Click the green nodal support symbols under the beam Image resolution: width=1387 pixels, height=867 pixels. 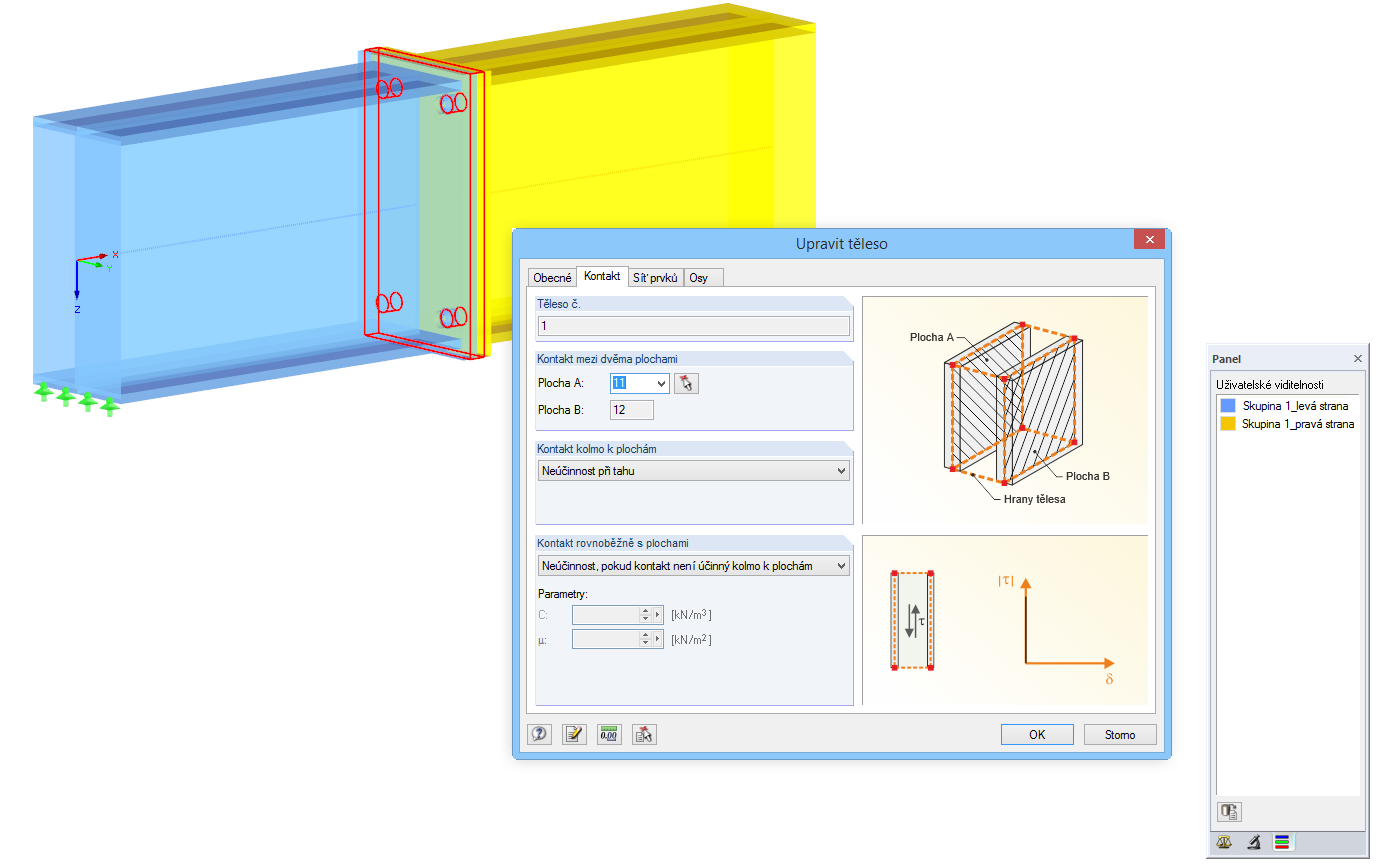77,397
